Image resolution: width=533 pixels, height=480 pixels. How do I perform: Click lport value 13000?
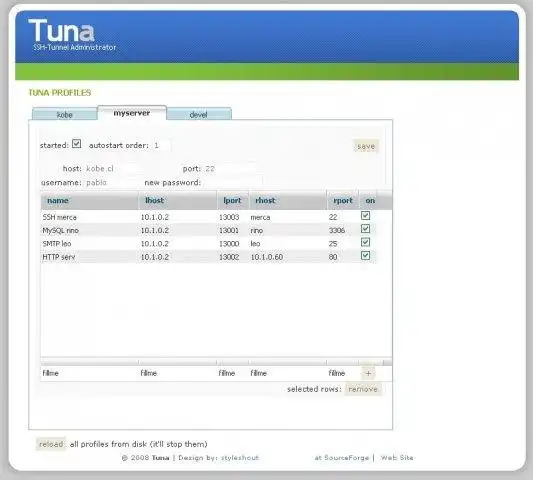pyautogui.click(x=229, y=244)
